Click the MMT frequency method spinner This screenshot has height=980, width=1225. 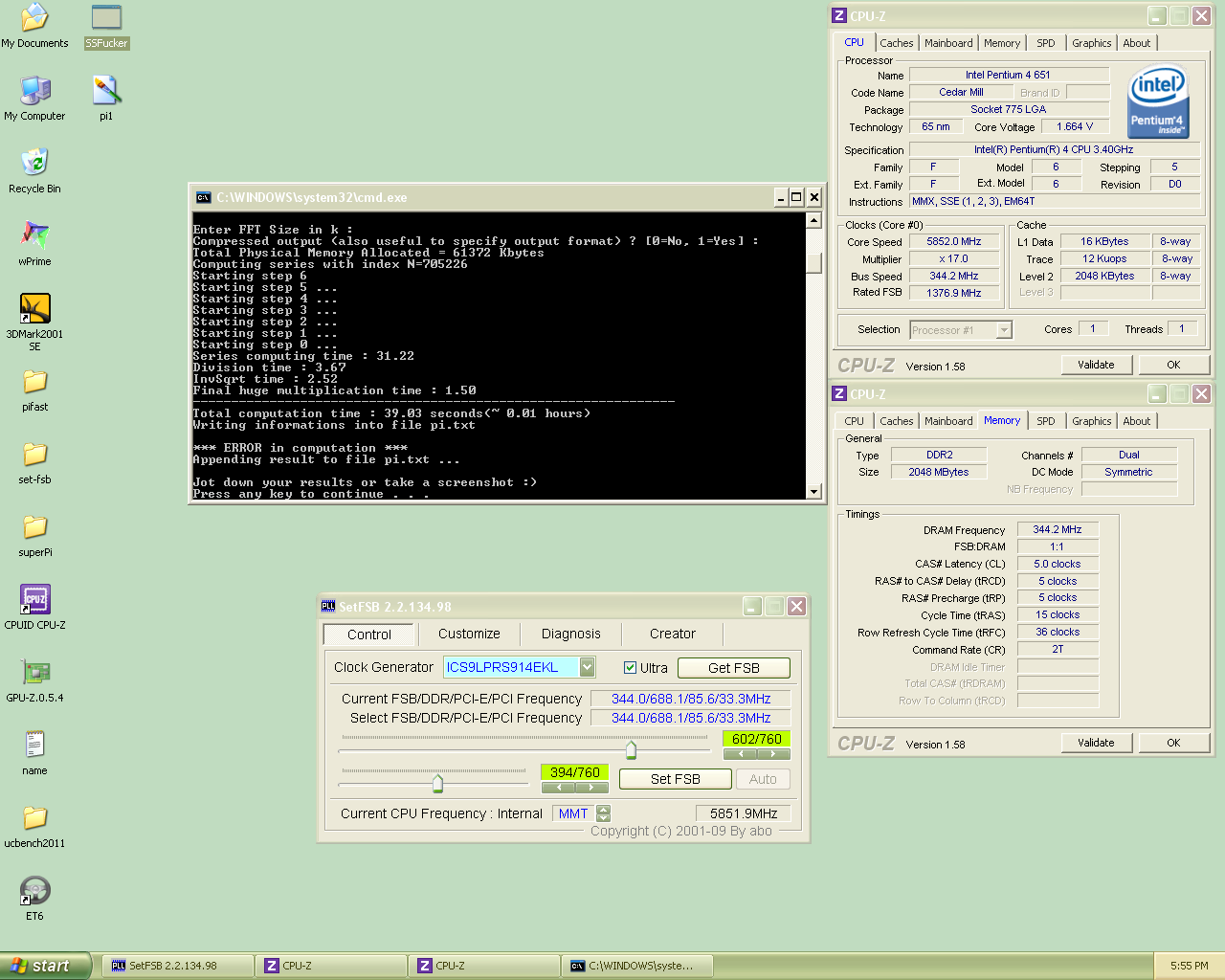point(603,813)
